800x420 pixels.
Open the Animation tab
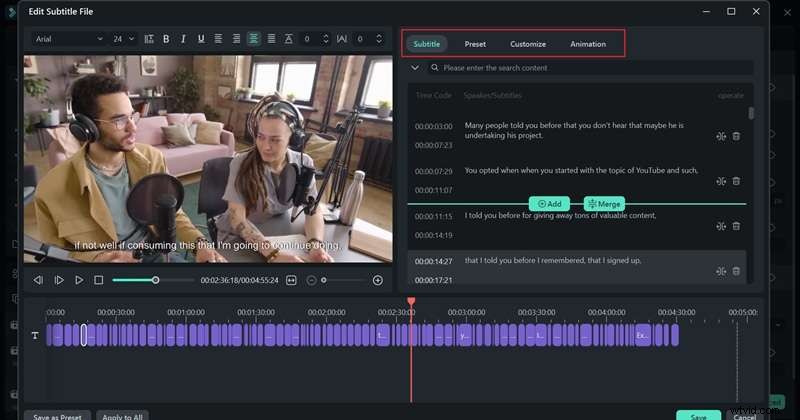587,44
